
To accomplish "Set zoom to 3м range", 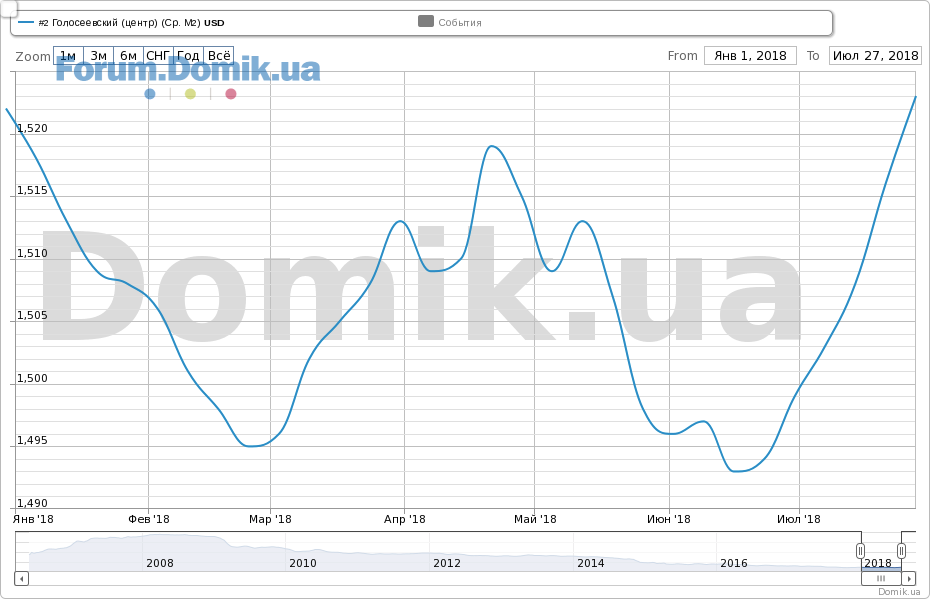I will click(98, 56).
